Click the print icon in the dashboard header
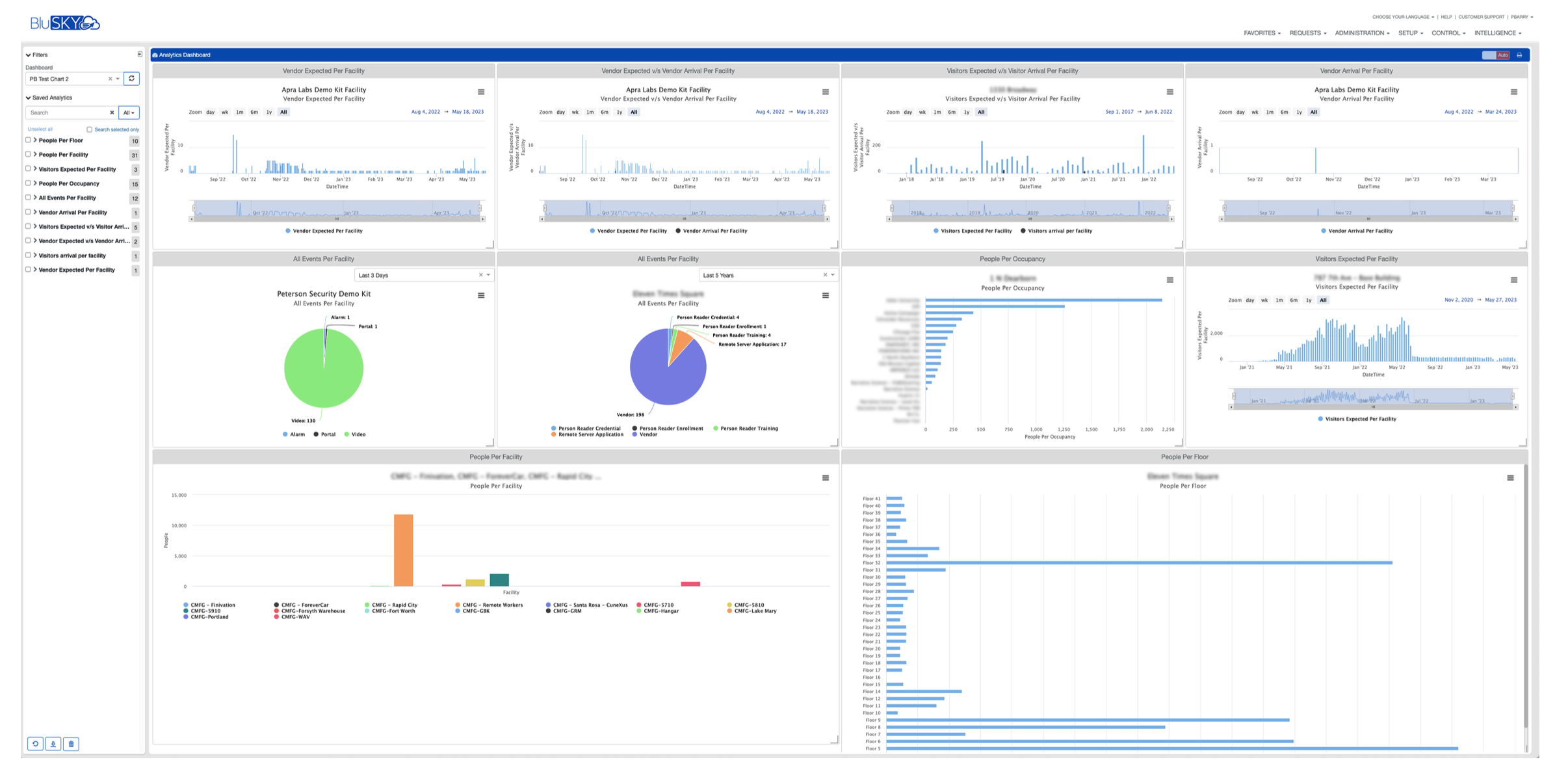The height and width of the screenshot is (766, 1568). [1519, 55]
